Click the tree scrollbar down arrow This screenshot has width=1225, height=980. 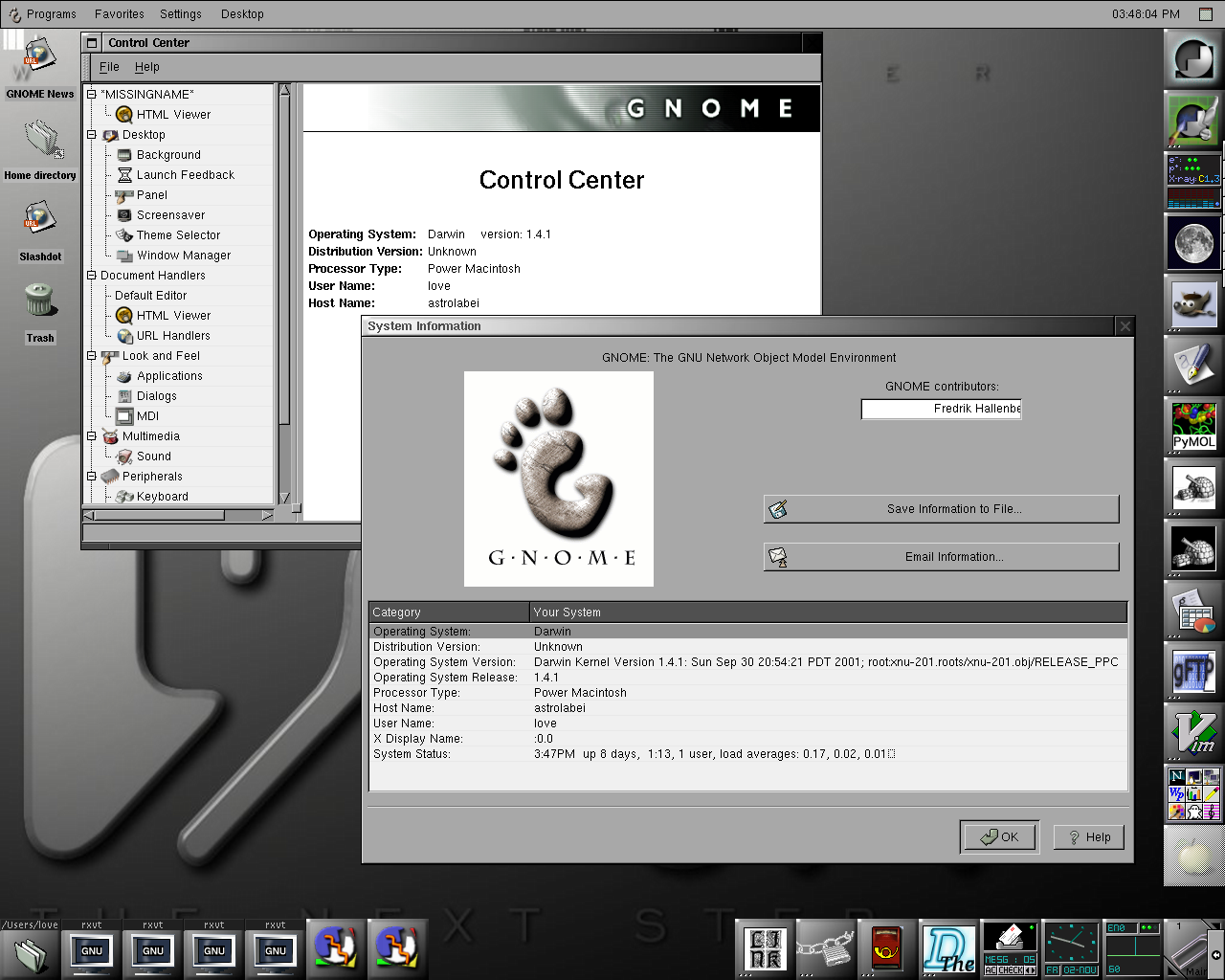284,498
